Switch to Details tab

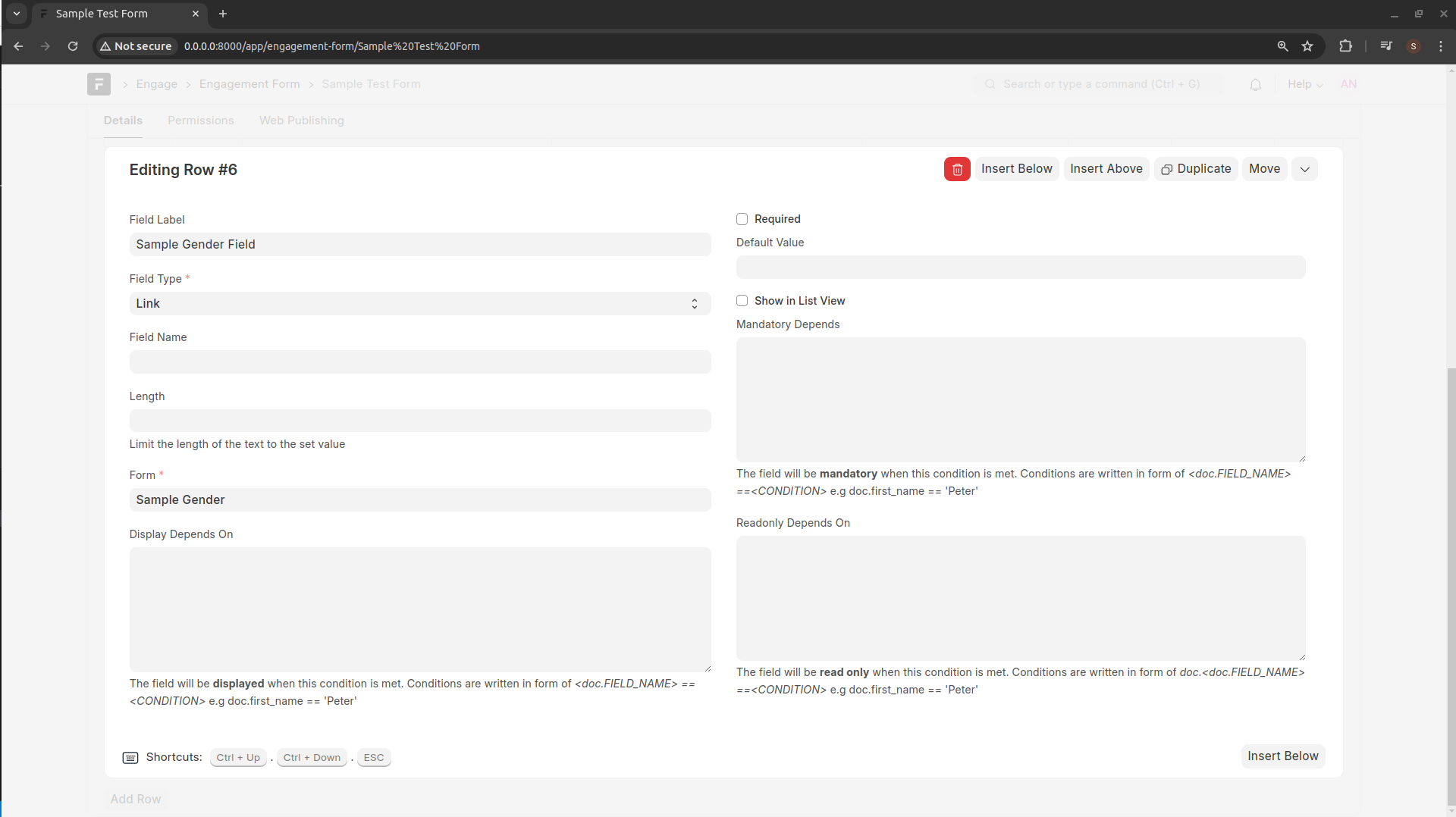[x=123, y=121]
